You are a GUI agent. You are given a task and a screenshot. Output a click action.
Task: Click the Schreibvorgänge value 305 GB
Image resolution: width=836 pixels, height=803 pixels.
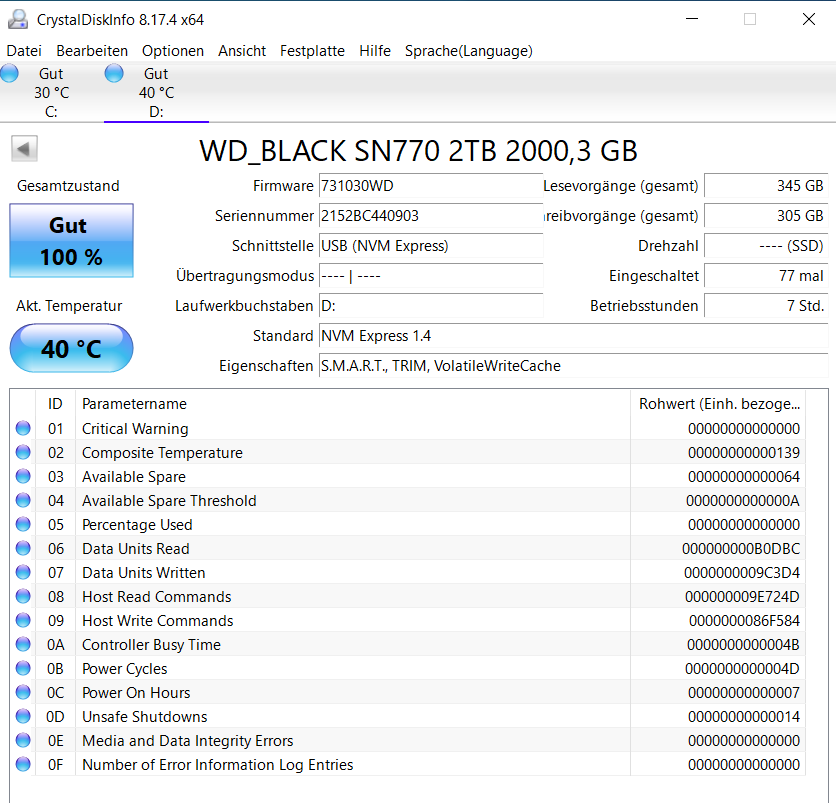click(x=766, y=216)
